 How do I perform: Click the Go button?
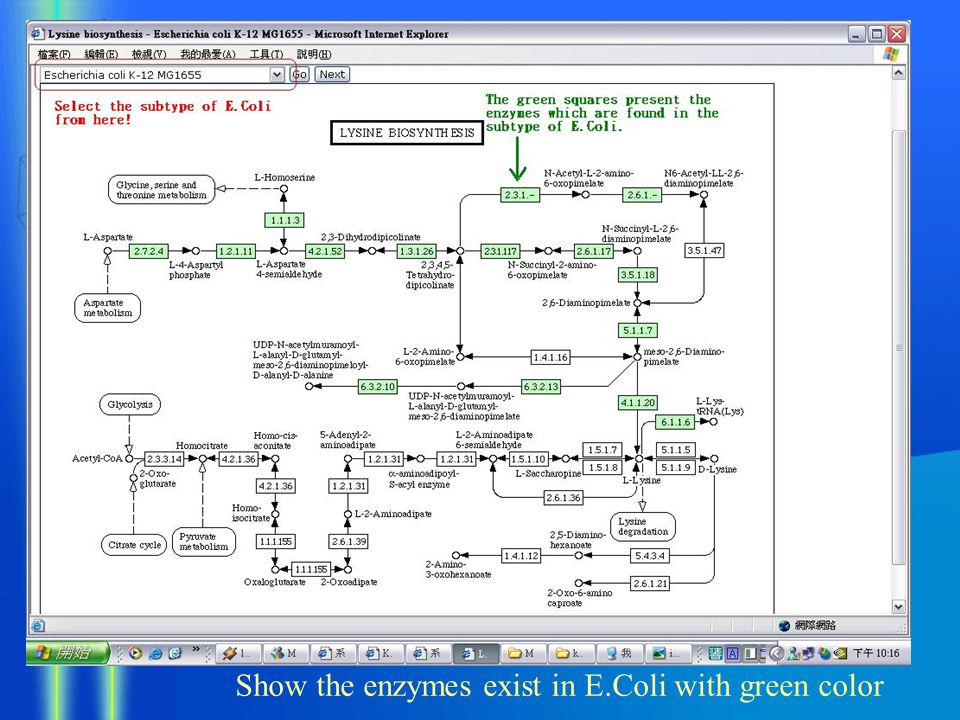[x=299, y=75]
